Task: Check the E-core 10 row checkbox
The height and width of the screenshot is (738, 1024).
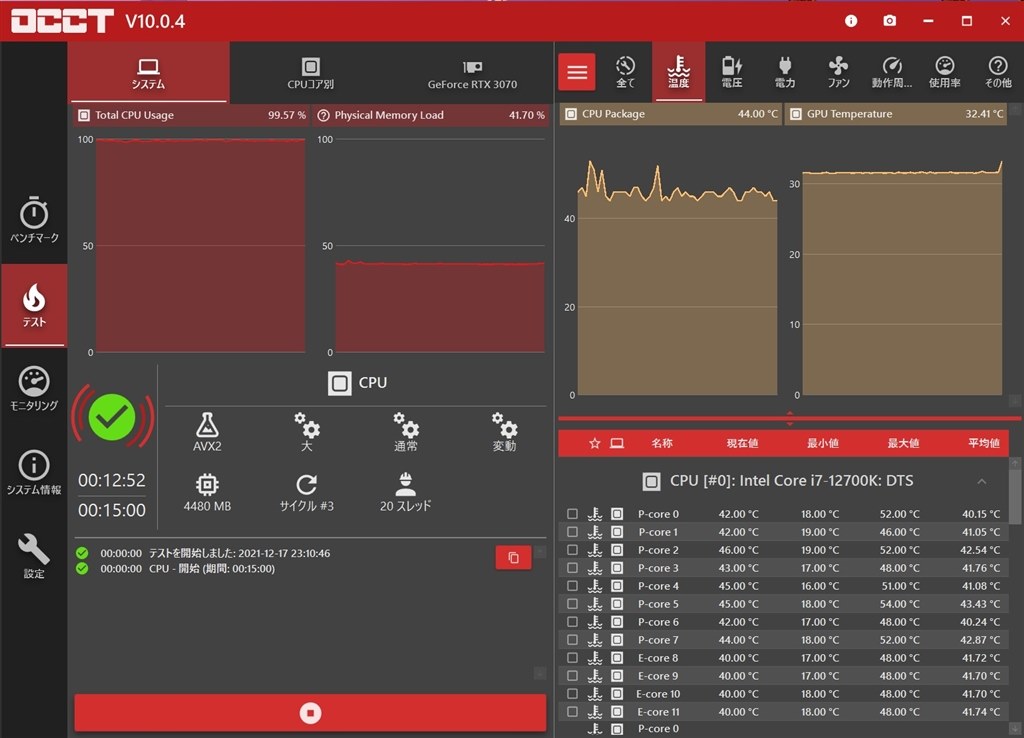Action: tap(572, 694)
